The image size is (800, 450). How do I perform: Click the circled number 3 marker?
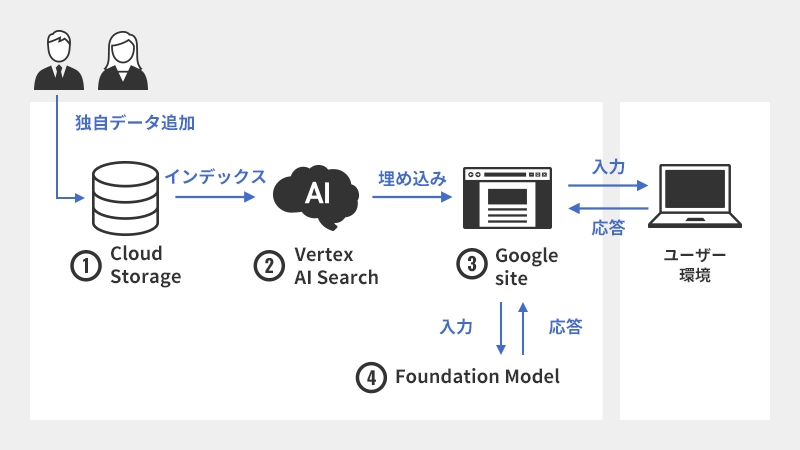(x=470, y=265)
